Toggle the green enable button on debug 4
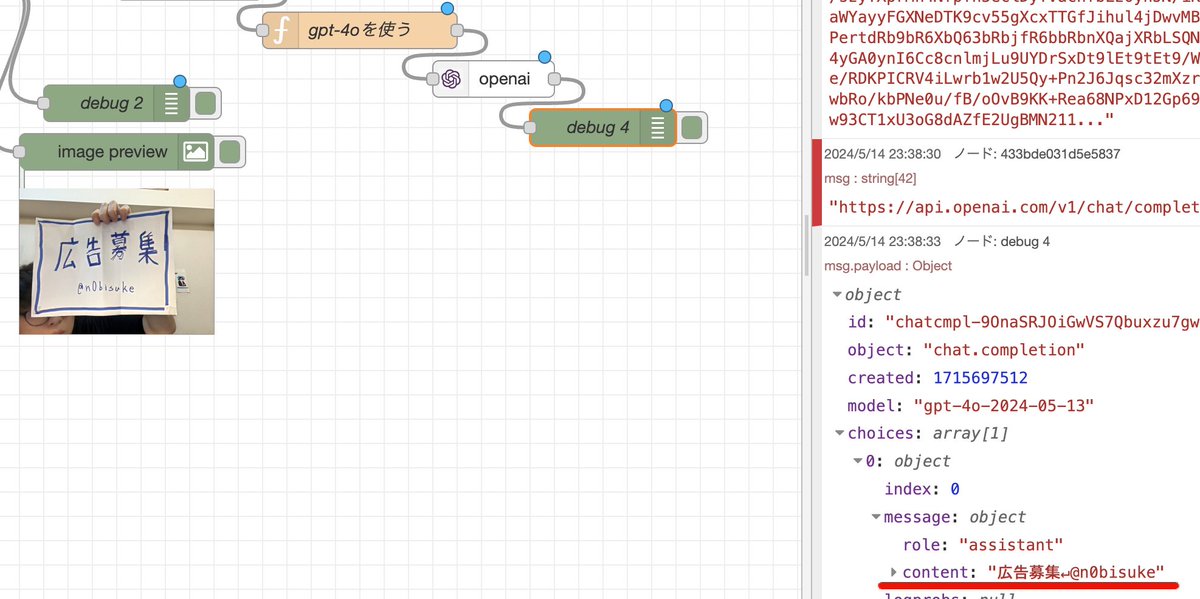 click(691, 127)
